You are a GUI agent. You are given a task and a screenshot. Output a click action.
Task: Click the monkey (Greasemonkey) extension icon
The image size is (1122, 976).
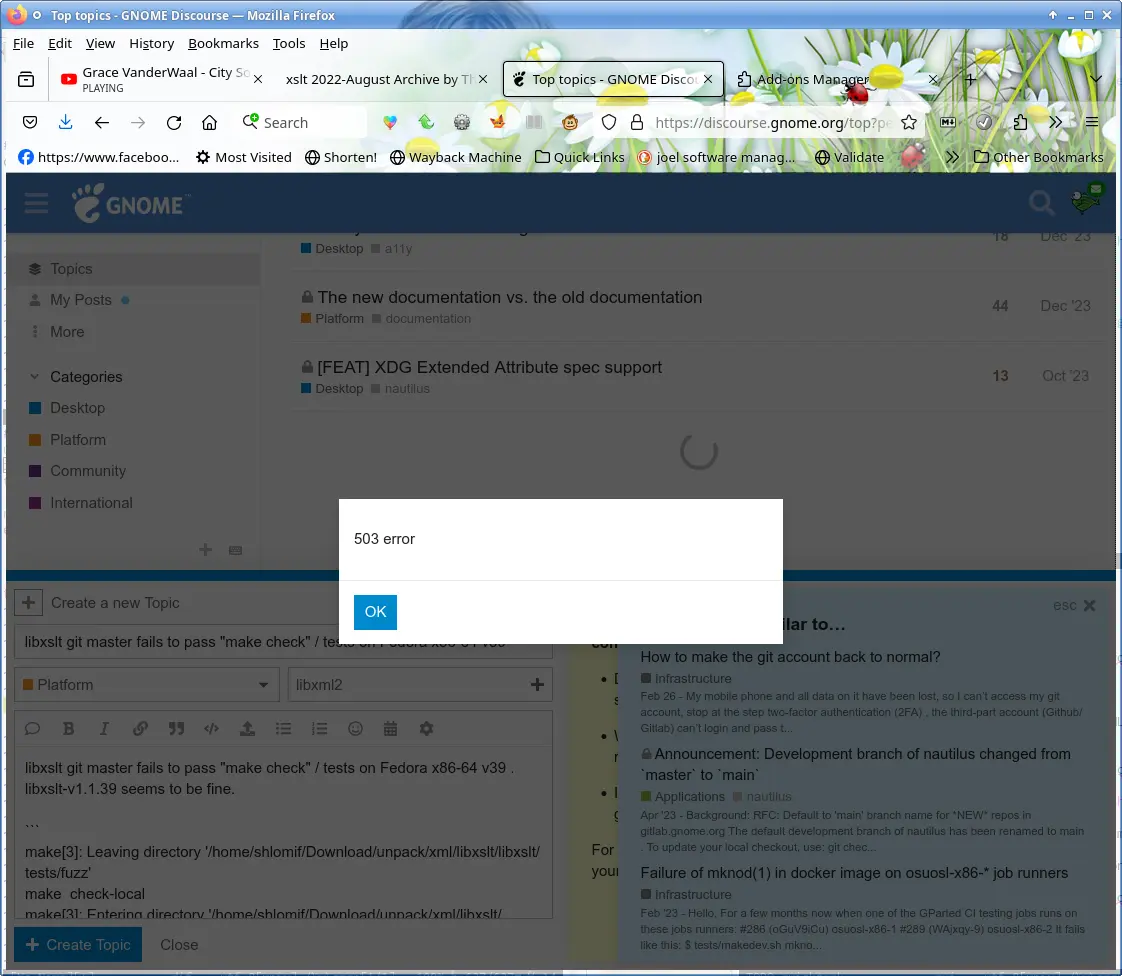[x=570, y=122]
